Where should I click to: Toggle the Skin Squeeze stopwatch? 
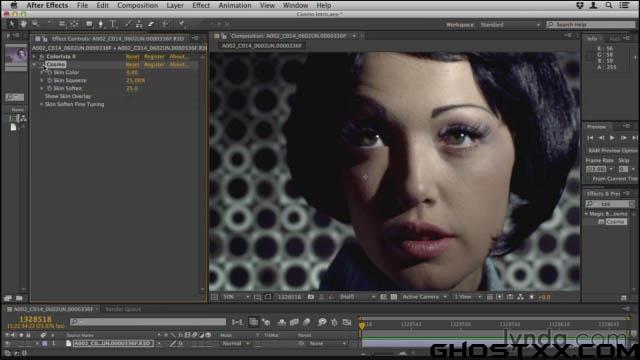pyautogui.click(x=49, y=80)
